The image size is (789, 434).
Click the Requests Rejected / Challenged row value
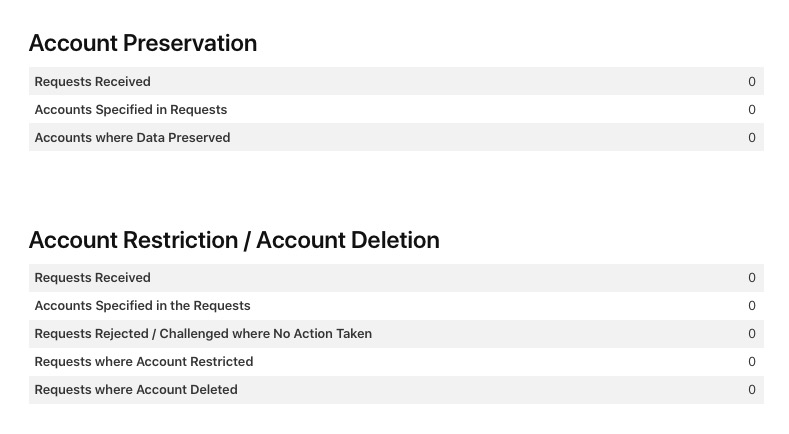pyautogui.click(x=752, y=333)
